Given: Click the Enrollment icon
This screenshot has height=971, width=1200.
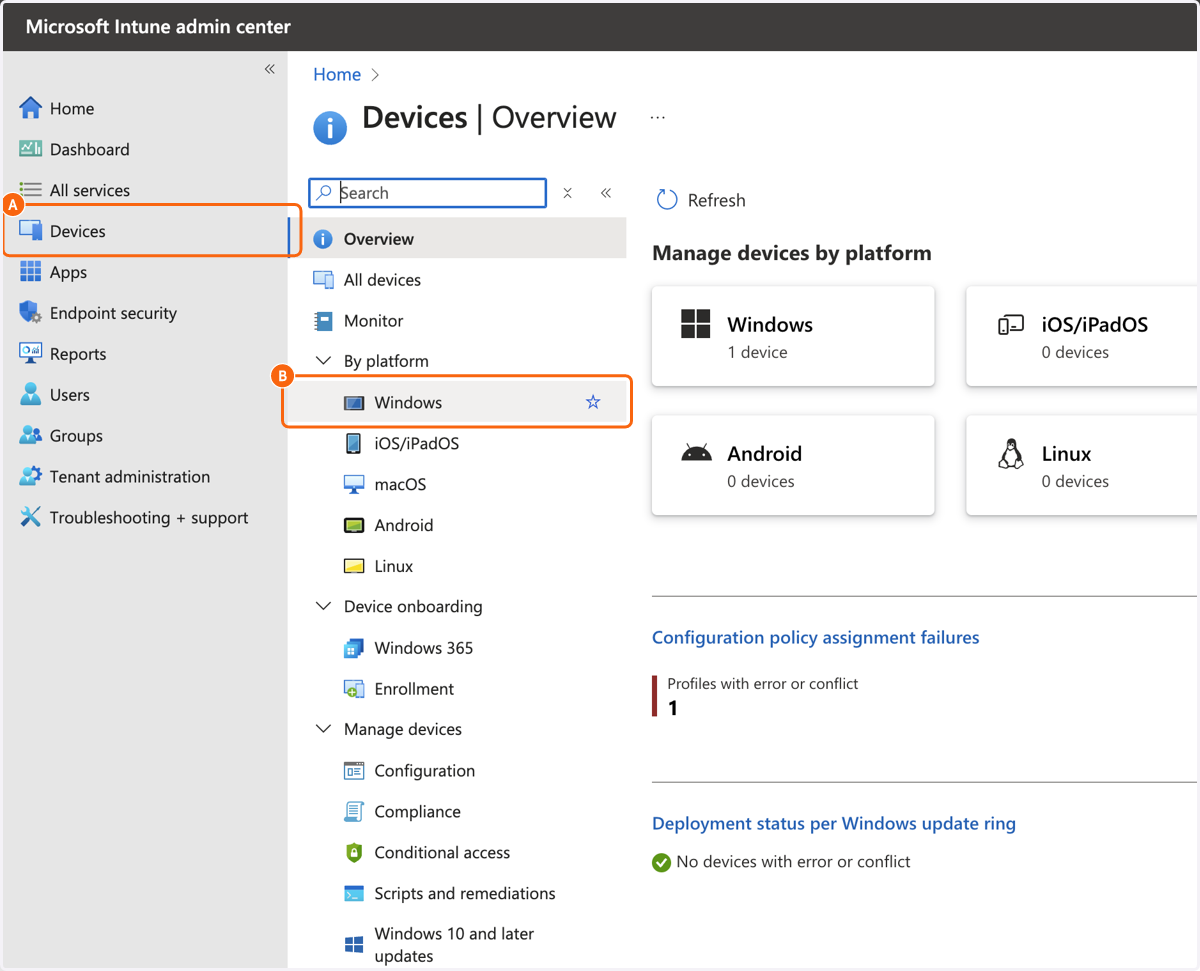Looking at the screenshot, I should coord(353,689).
